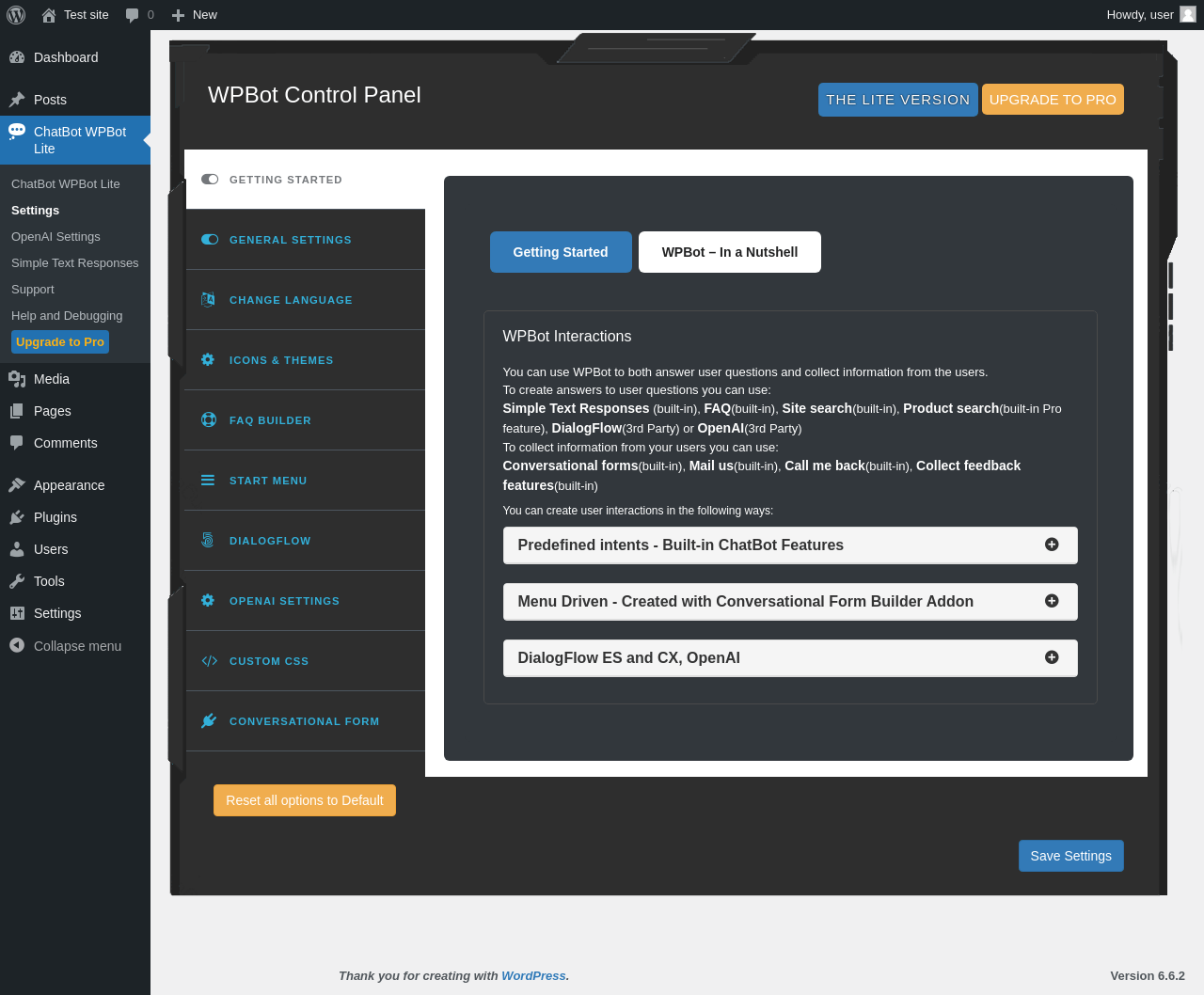
Task: Open the WordPress link in the footer
Action: 533,976
